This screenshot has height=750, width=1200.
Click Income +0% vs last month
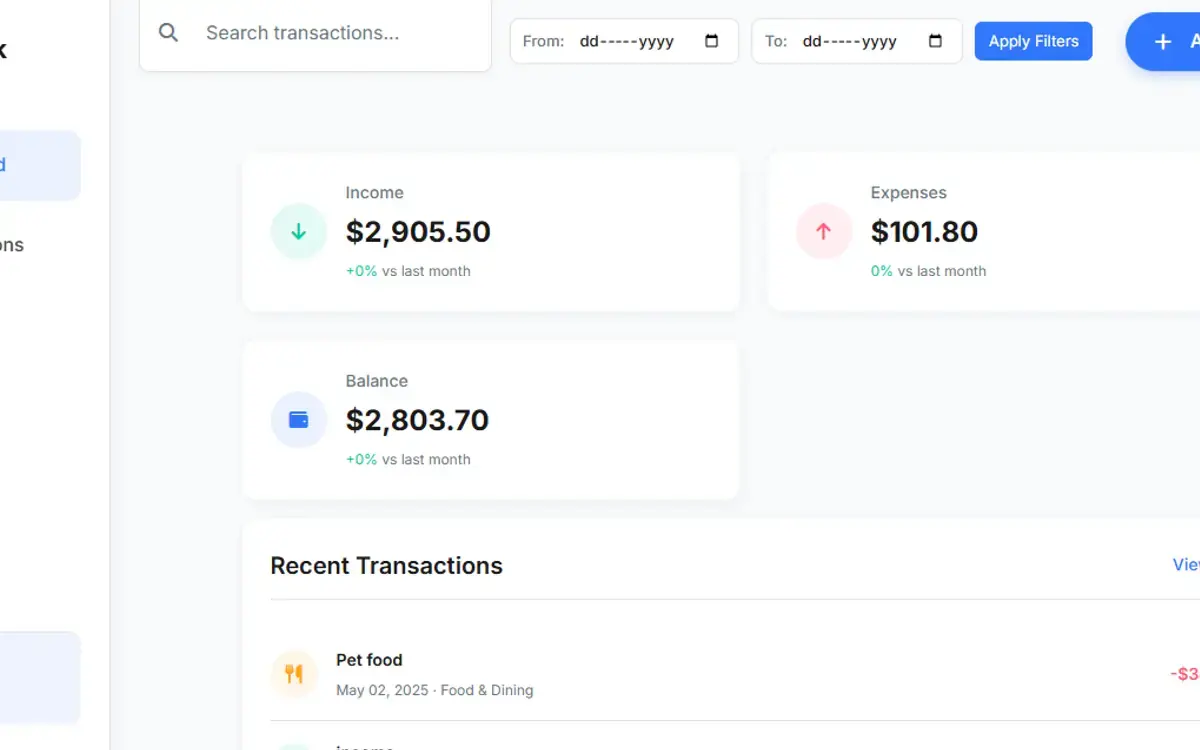point(408,271)
